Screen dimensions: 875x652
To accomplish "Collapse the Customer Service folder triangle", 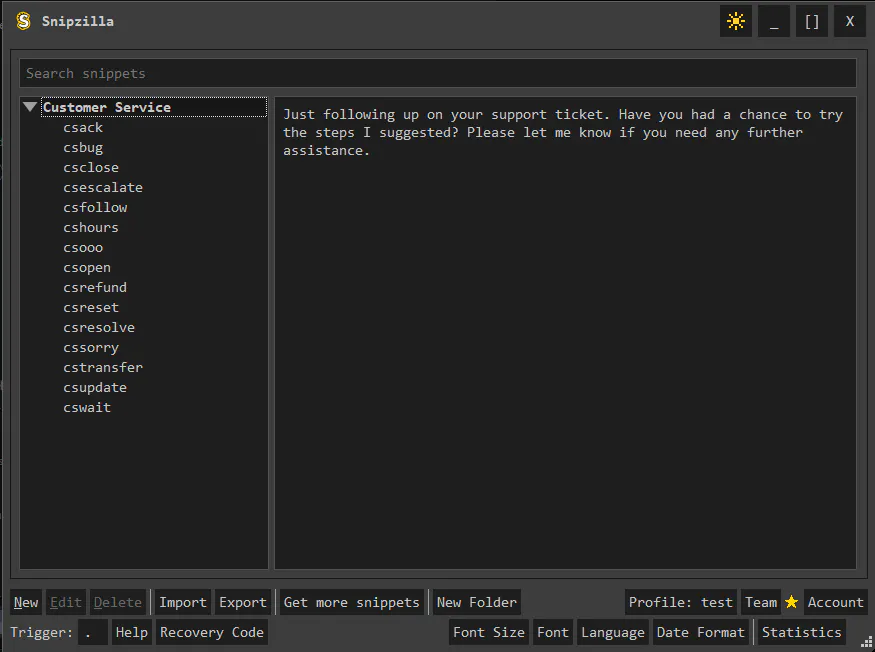I will pyautogui.click(x=30, y=107).
